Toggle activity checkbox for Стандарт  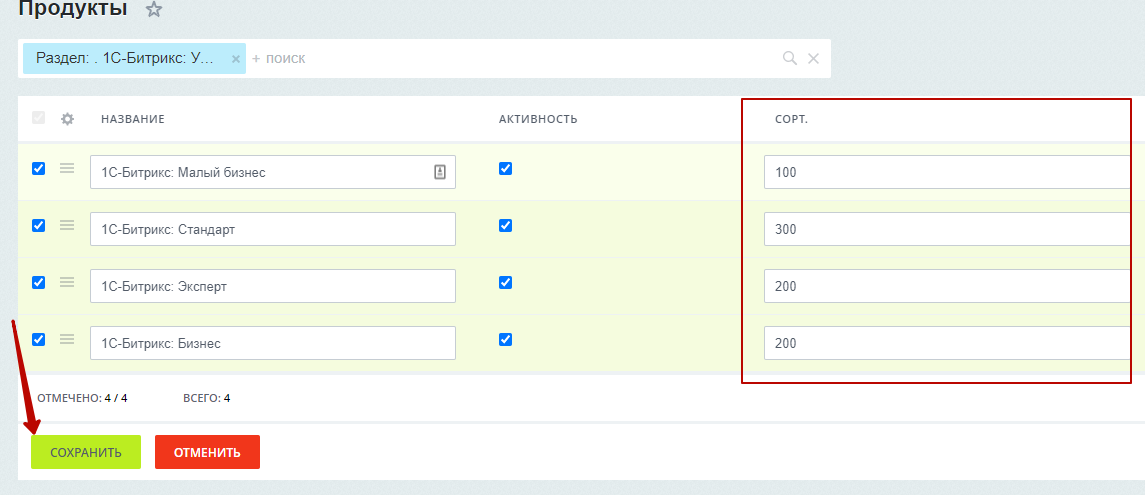click(x=505, y=226)
